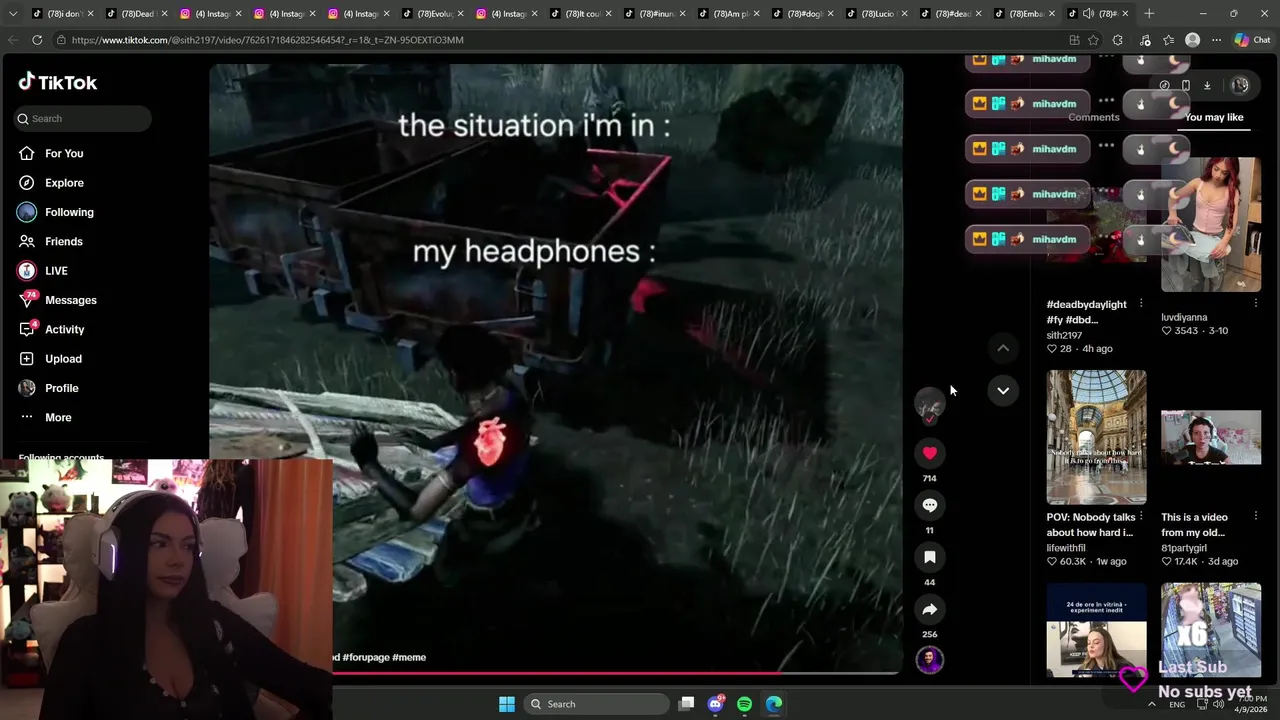This screenshot has width=1280, height=720.
Task: Click Upload in the sidebar
Action: click(50, 358)
